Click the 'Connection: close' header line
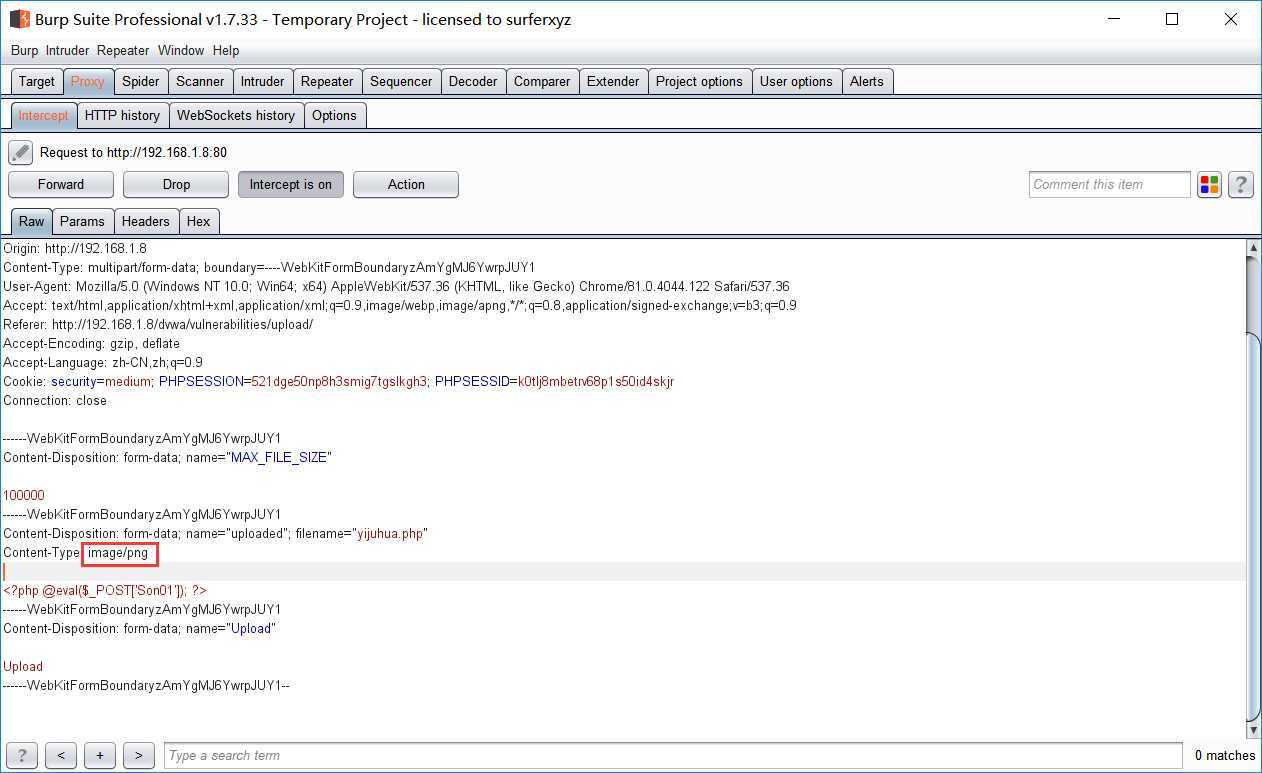The width and height of the screenshot is (1262, 773). click(55, 400)
